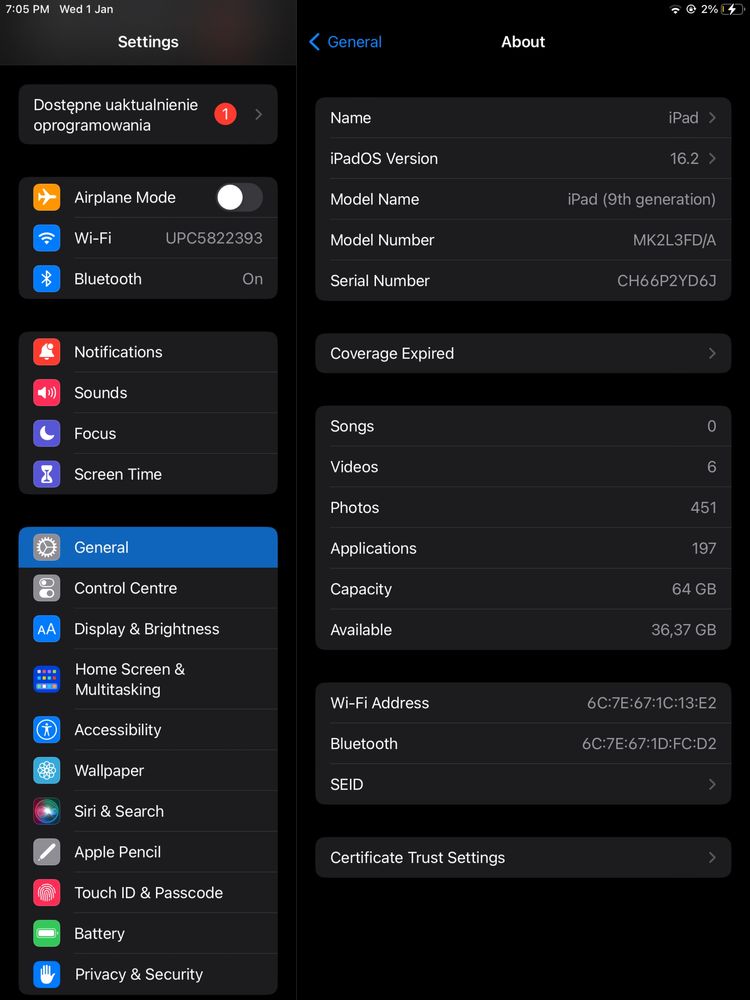Tap the Wallpaper flower icon
750x1000 pixels.
coord(47,770)
